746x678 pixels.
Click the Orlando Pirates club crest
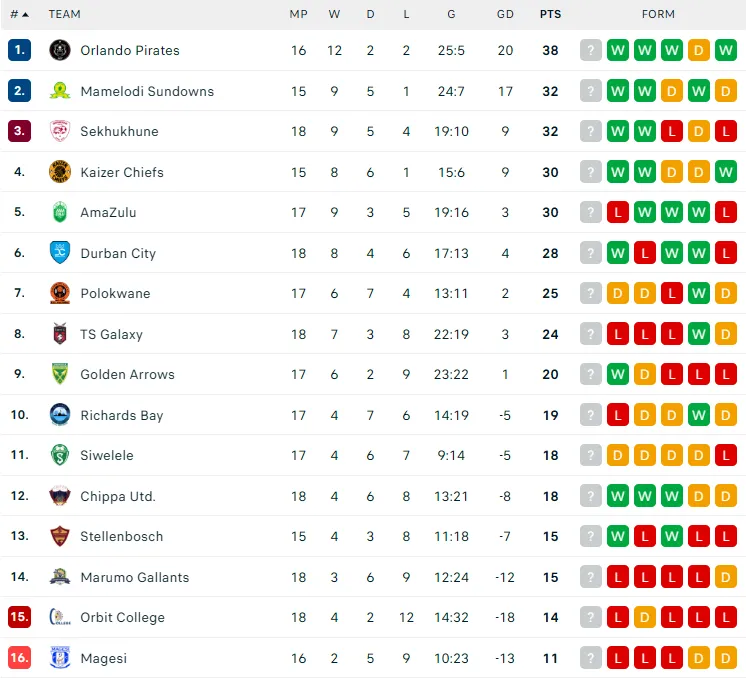[x=60, y=50]
